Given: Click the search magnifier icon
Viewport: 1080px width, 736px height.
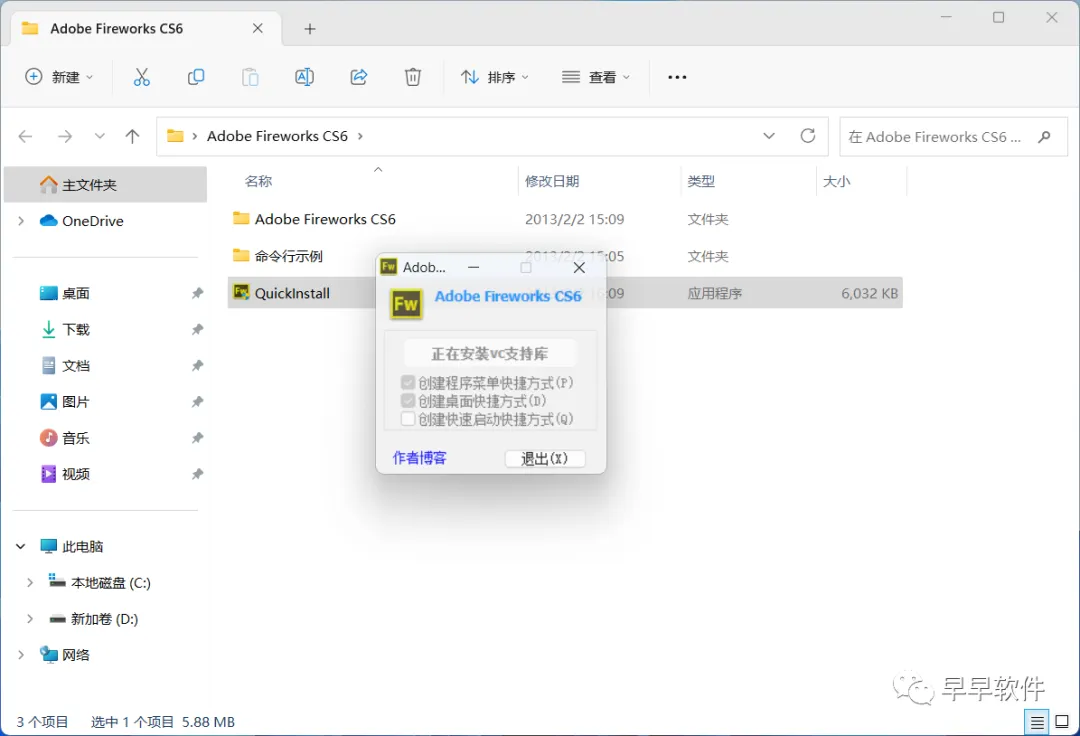Looking at the screenshot, I should coord(1044,136).
